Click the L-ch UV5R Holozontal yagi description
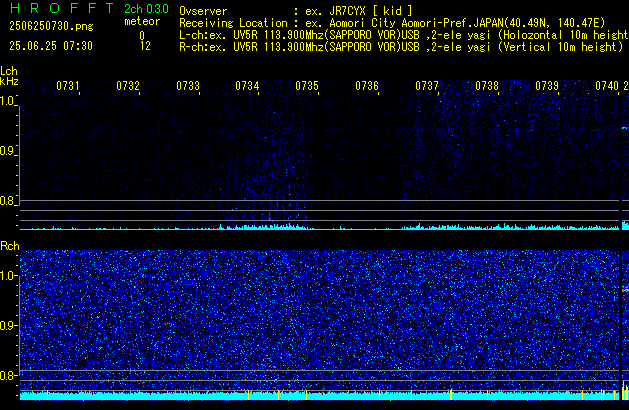The height and width of the screenshot is (410, 629). click(404, 35)
